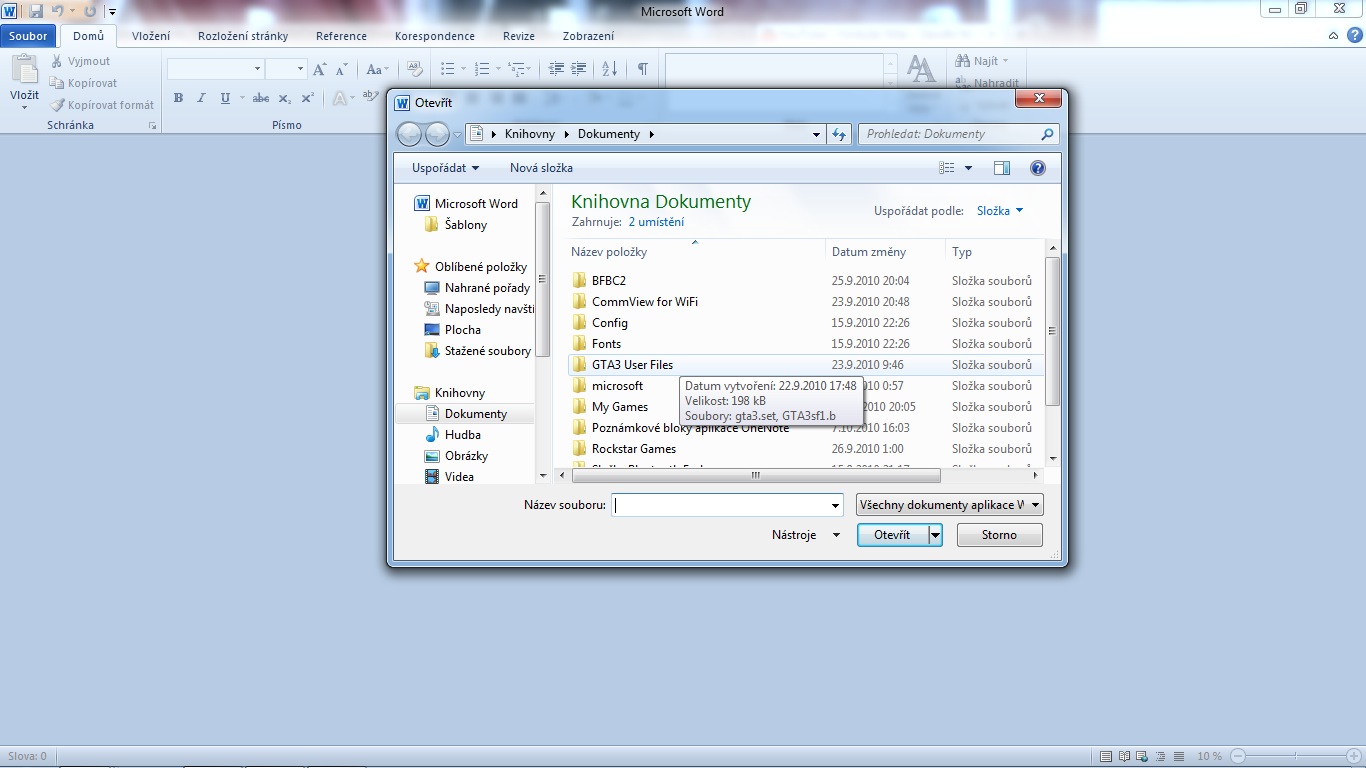
Task: Click the search magnifier in Prohledat box
Action: point(1047,134)
